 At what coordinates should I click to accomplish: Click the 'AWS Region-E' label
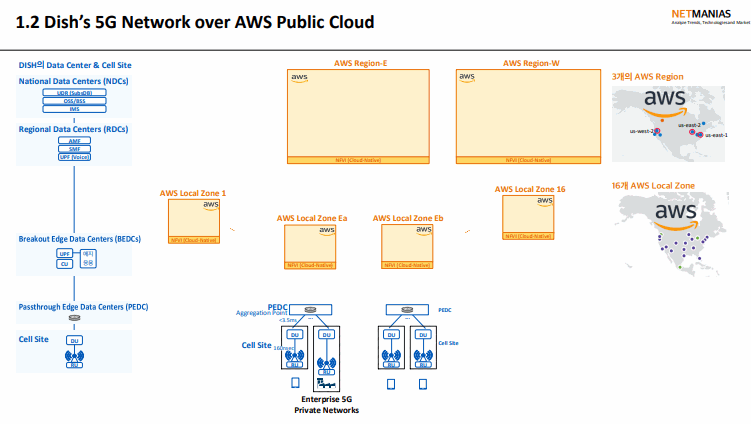361,63
